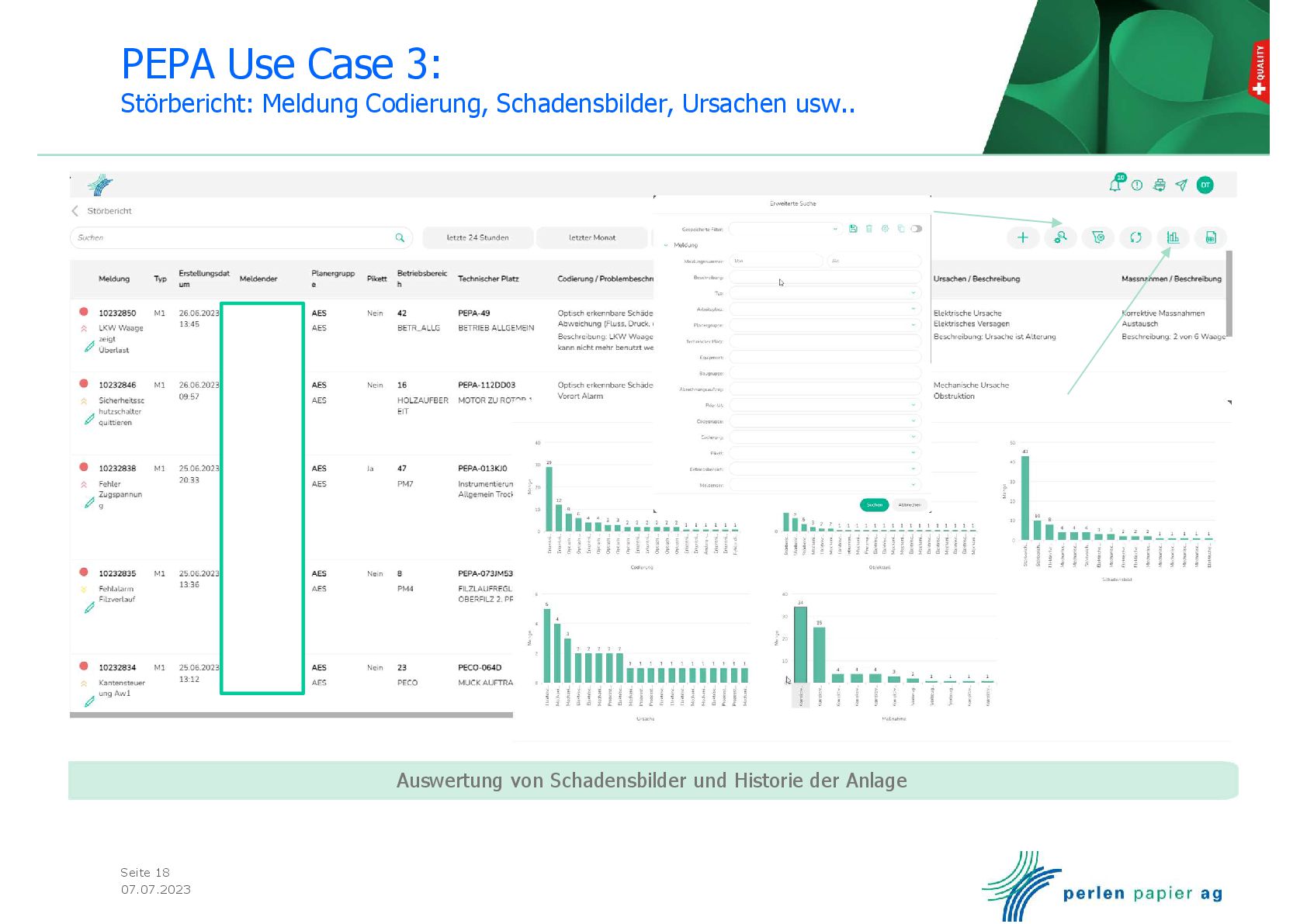1307x924 pixels.
Task: Open the Gespeicherte Filter dropdown
Action: coord(785,229)
